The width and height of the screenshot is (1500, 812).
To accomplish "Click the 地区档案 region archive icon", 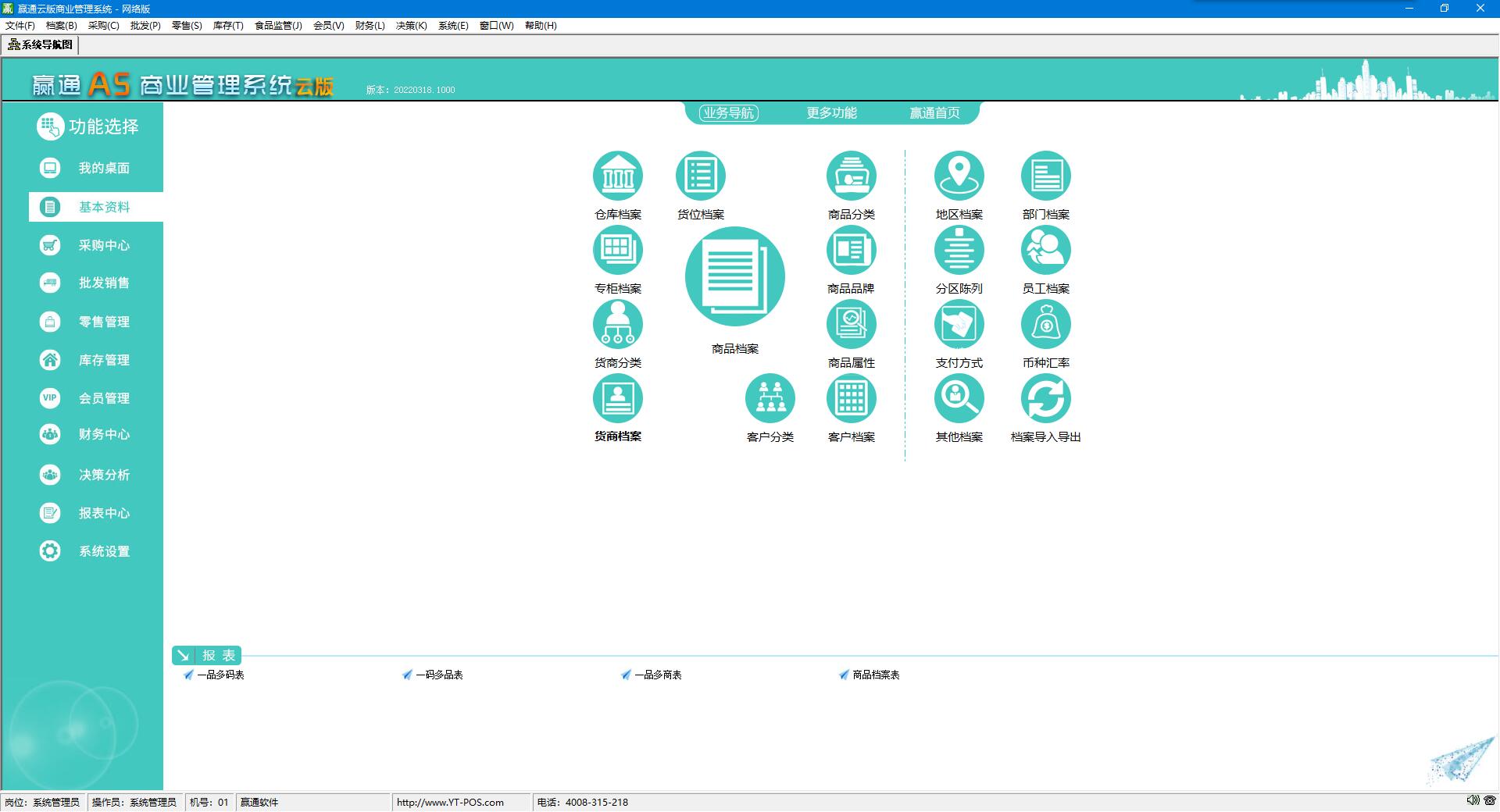I will (959, 176).
